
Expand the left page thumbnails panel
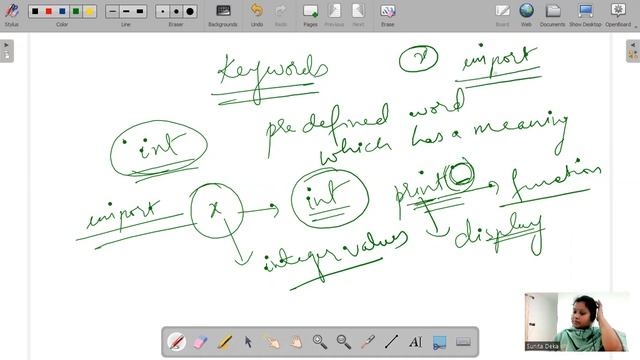click(x=7, y=51)
